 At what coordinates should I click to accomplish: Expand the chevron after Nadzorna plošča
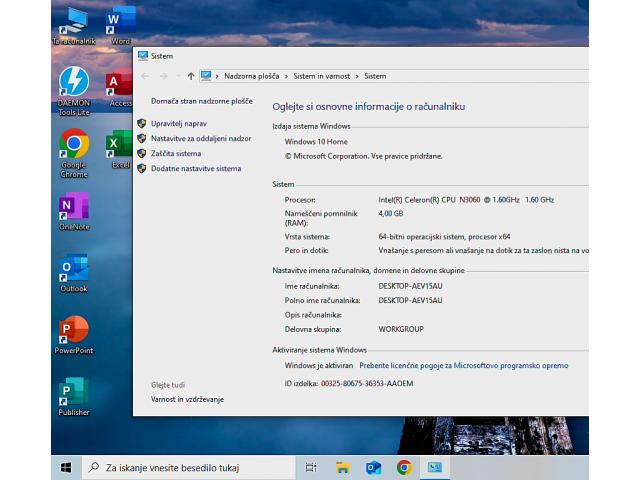pos(286,76)
